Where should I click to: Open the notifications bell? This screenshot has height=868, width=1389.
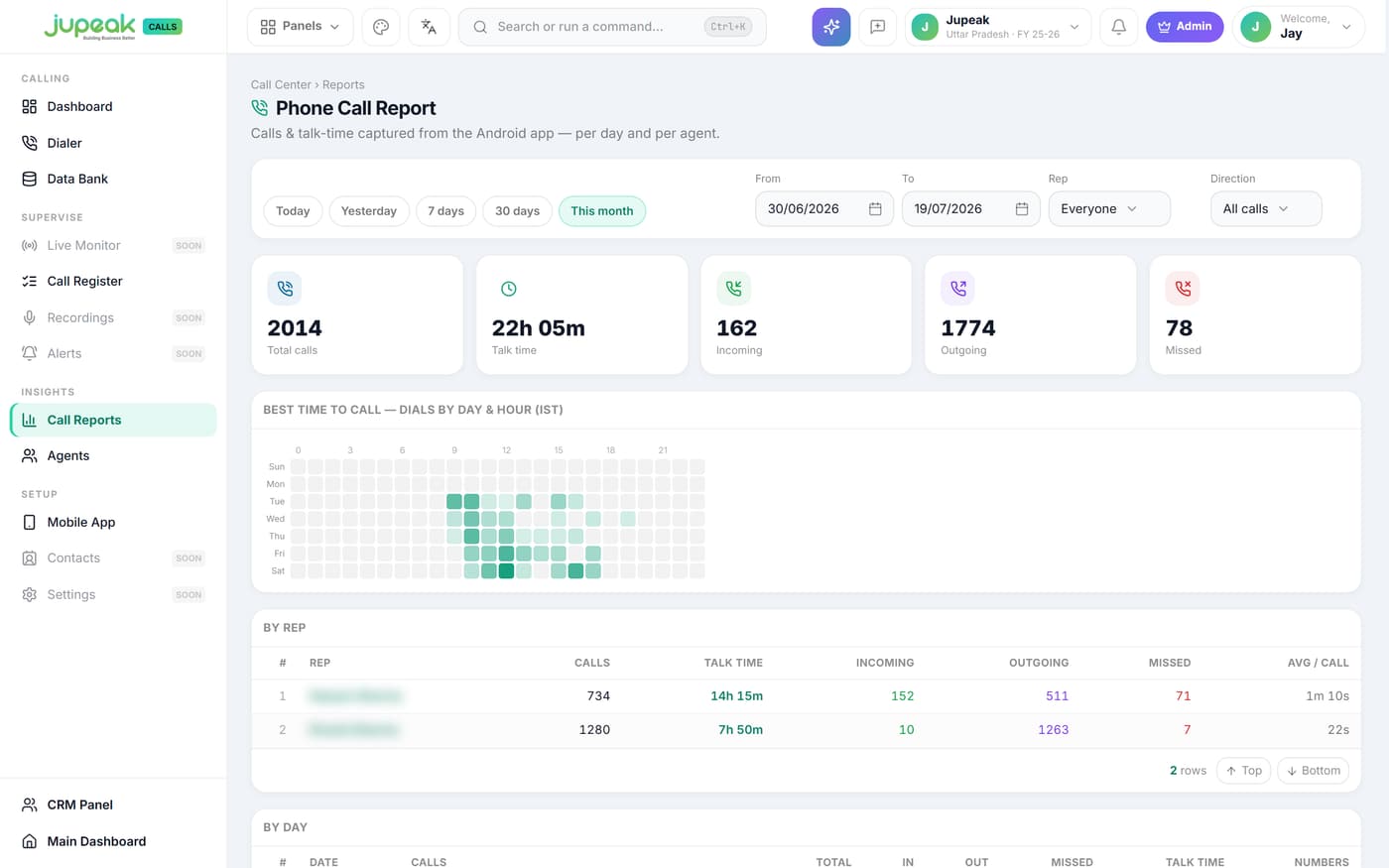tap(1118, 27)
